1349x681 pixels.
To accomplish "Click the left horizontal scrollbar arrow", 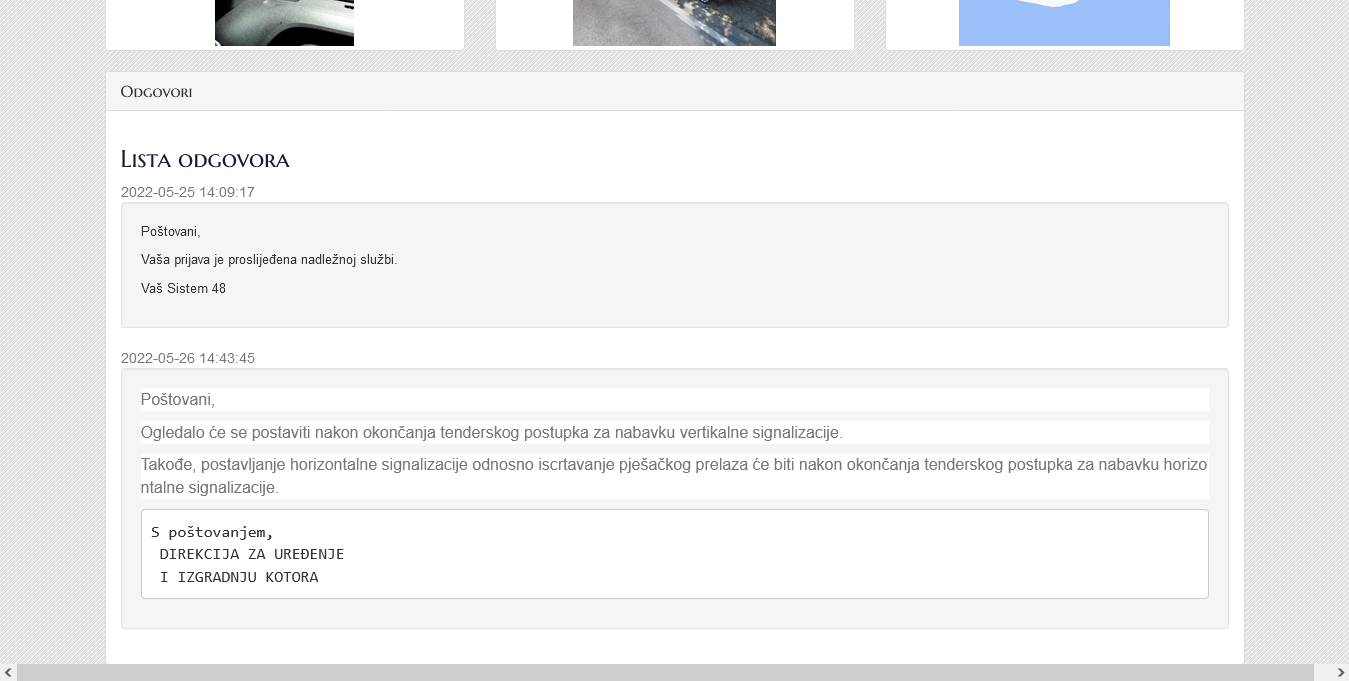I will coord(8,673).
